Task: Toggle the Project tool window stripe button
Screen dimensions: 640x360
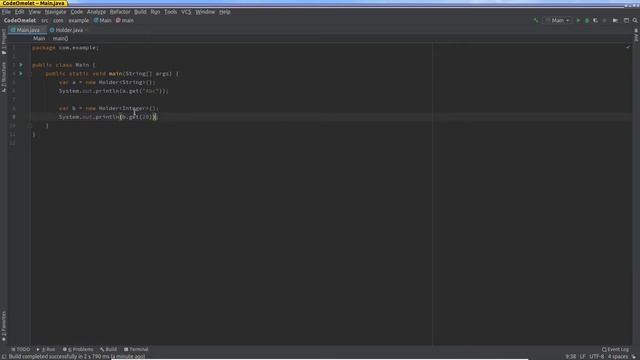Action: point(4,41)
